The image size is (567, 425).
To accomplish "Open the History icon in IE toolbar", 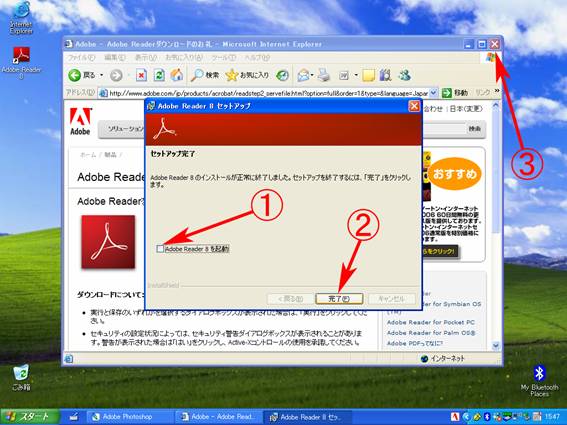I will tap(282, 75).
